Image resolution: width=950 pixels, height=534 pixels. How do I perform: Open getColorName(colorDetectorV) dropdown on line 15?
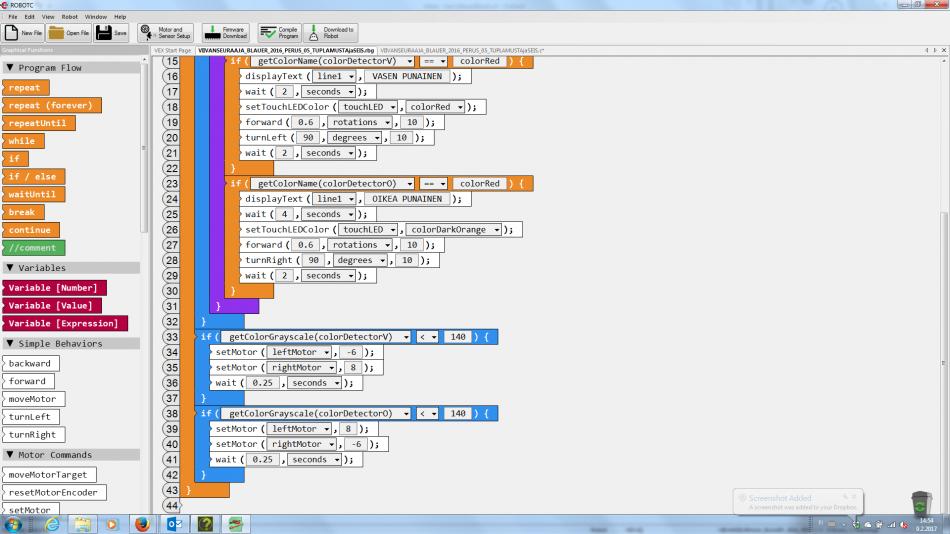(x=410, y=61)
